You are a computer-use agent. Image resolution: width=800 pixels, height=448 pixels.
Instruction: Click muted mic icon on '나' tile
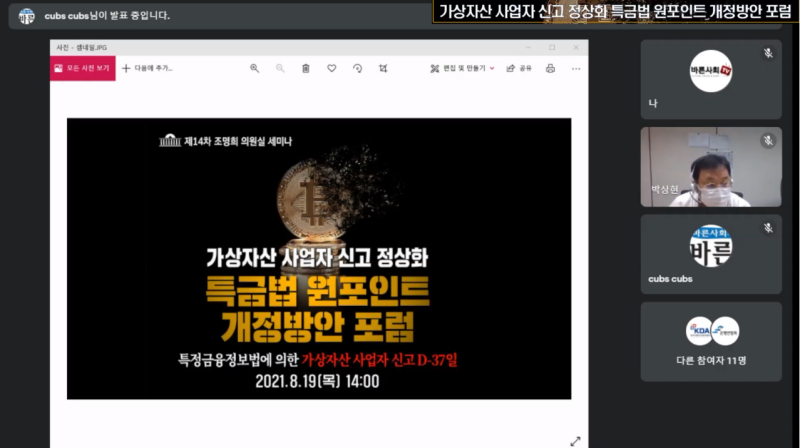coord(768,53)
